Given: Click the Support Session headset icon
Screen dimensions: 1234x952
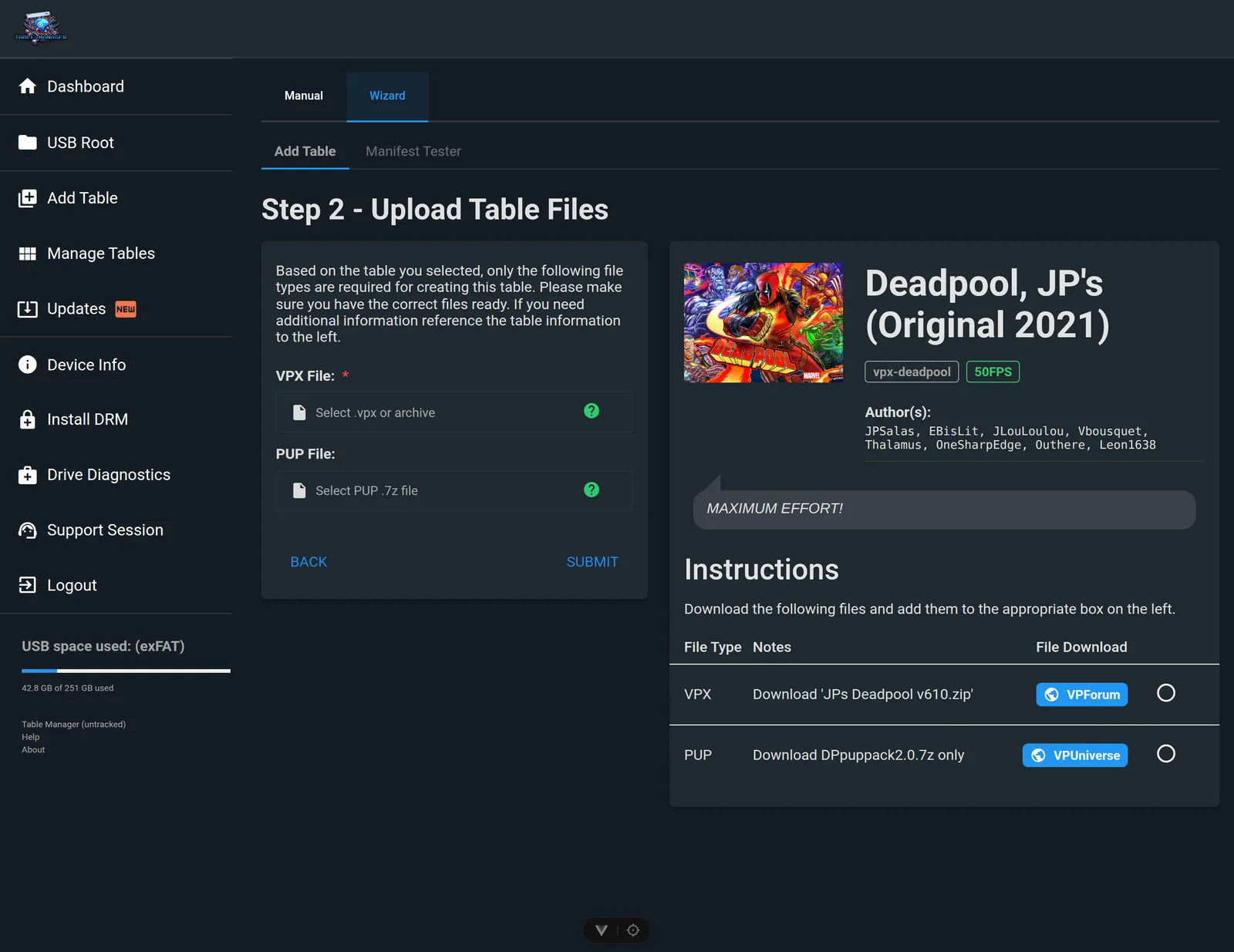Looking at the screenshot, I should 28,530.
